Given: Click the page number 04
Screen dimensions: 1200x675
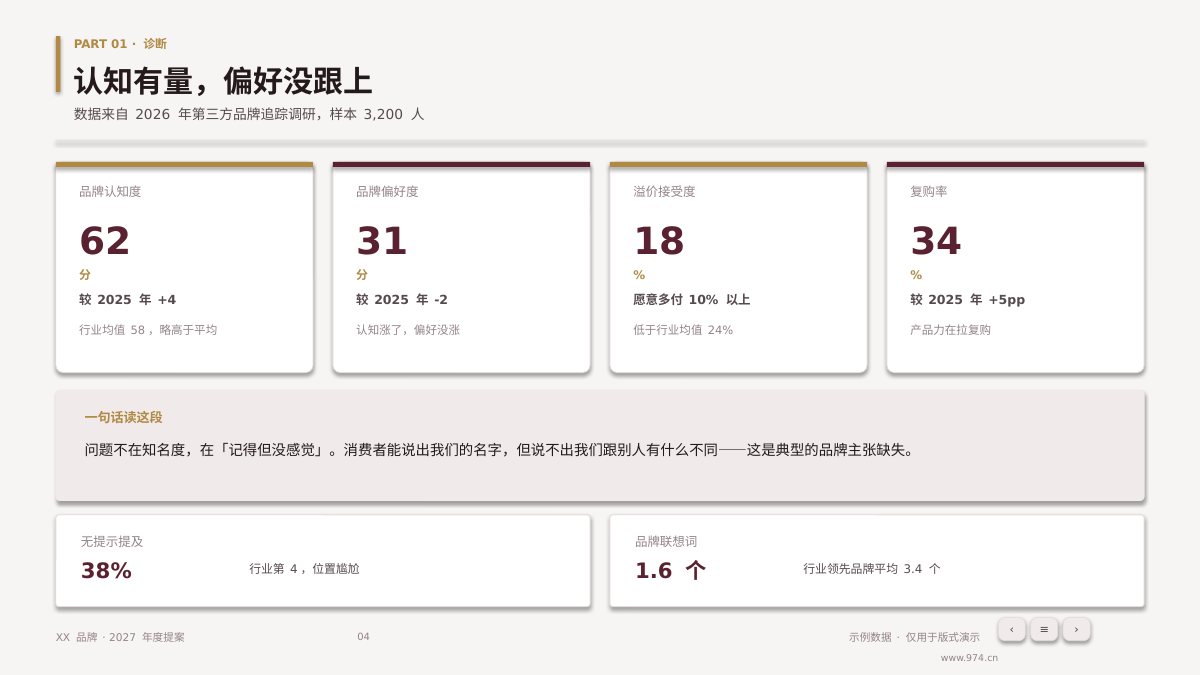Looking at the screenshot, I should pyautogui.click(x=363, y=637).
